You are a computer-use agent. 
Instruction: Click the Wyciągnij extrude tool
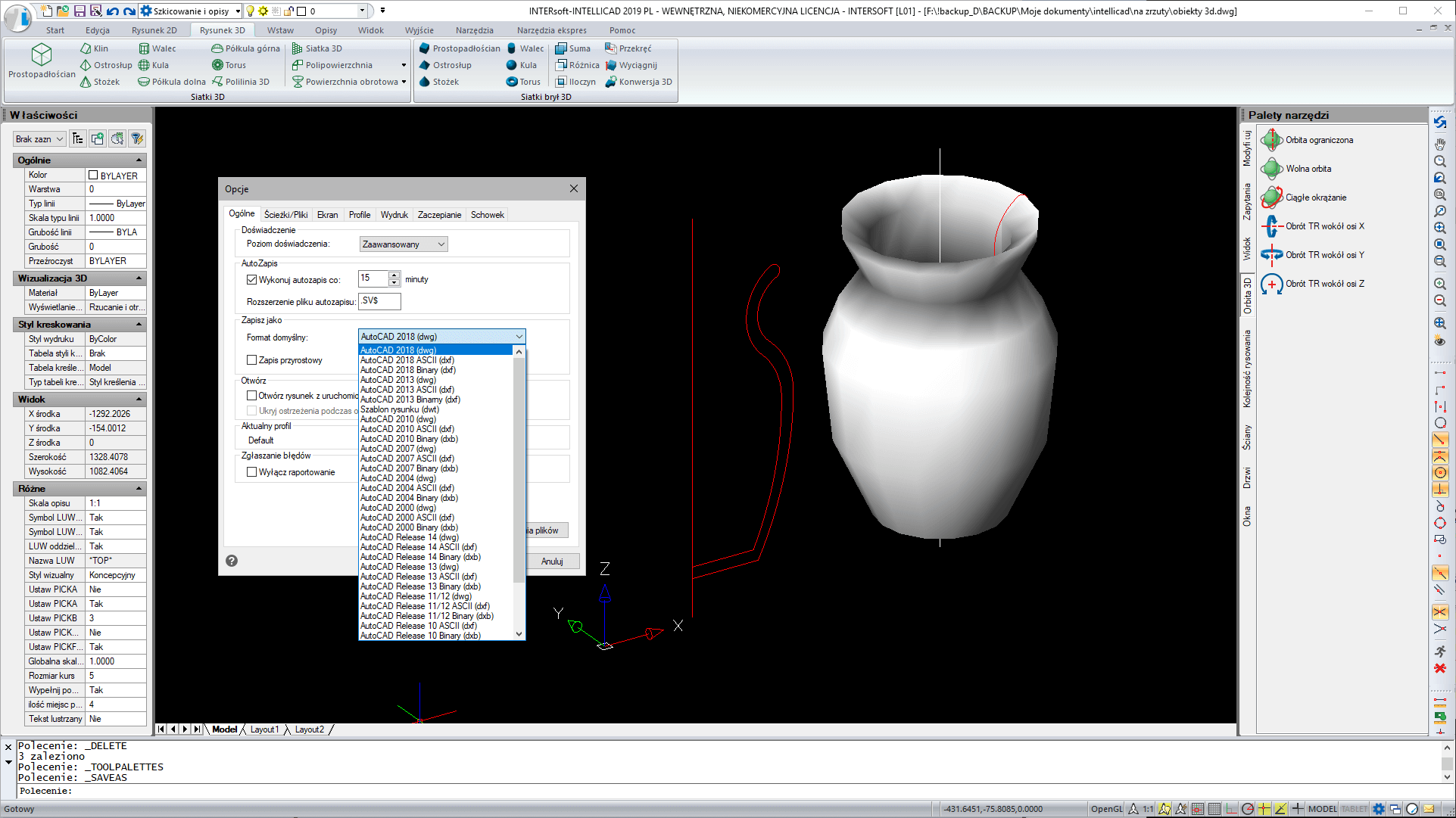(x=631, y=65)
